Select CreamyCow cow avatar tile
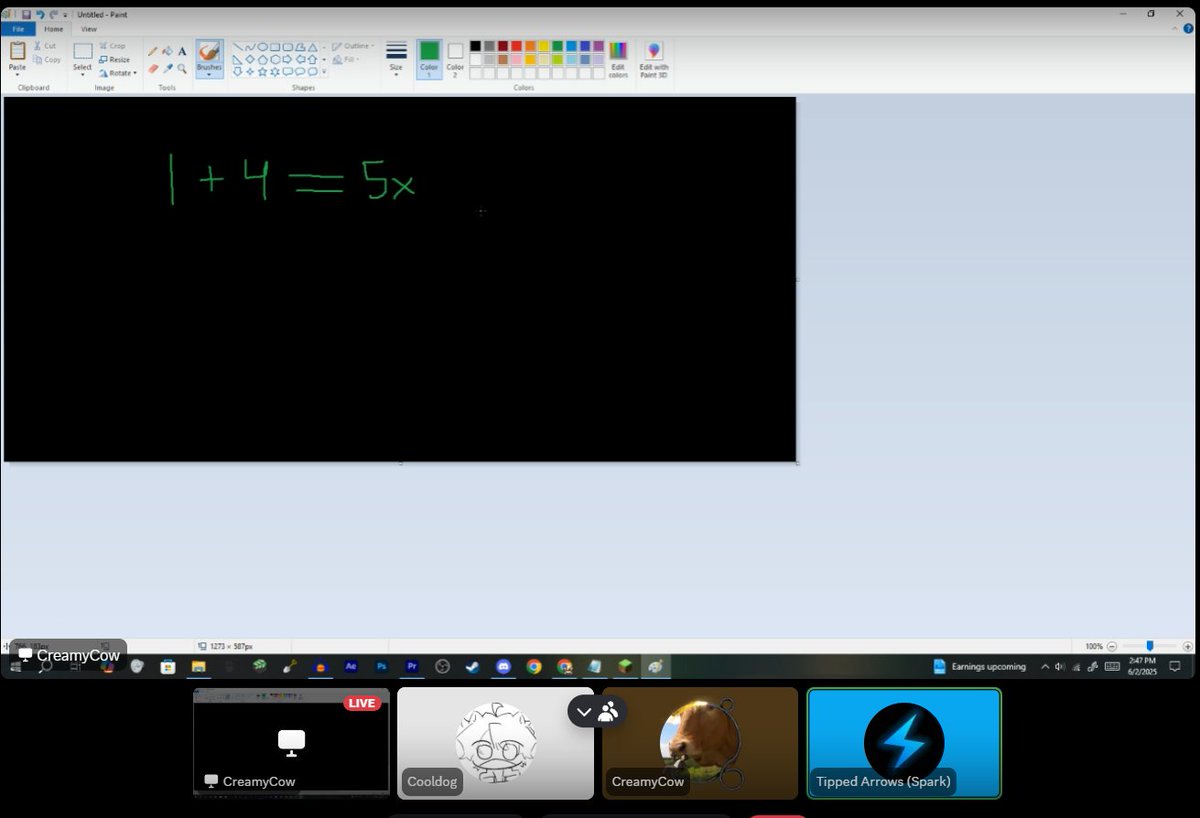 click(700, 743)
